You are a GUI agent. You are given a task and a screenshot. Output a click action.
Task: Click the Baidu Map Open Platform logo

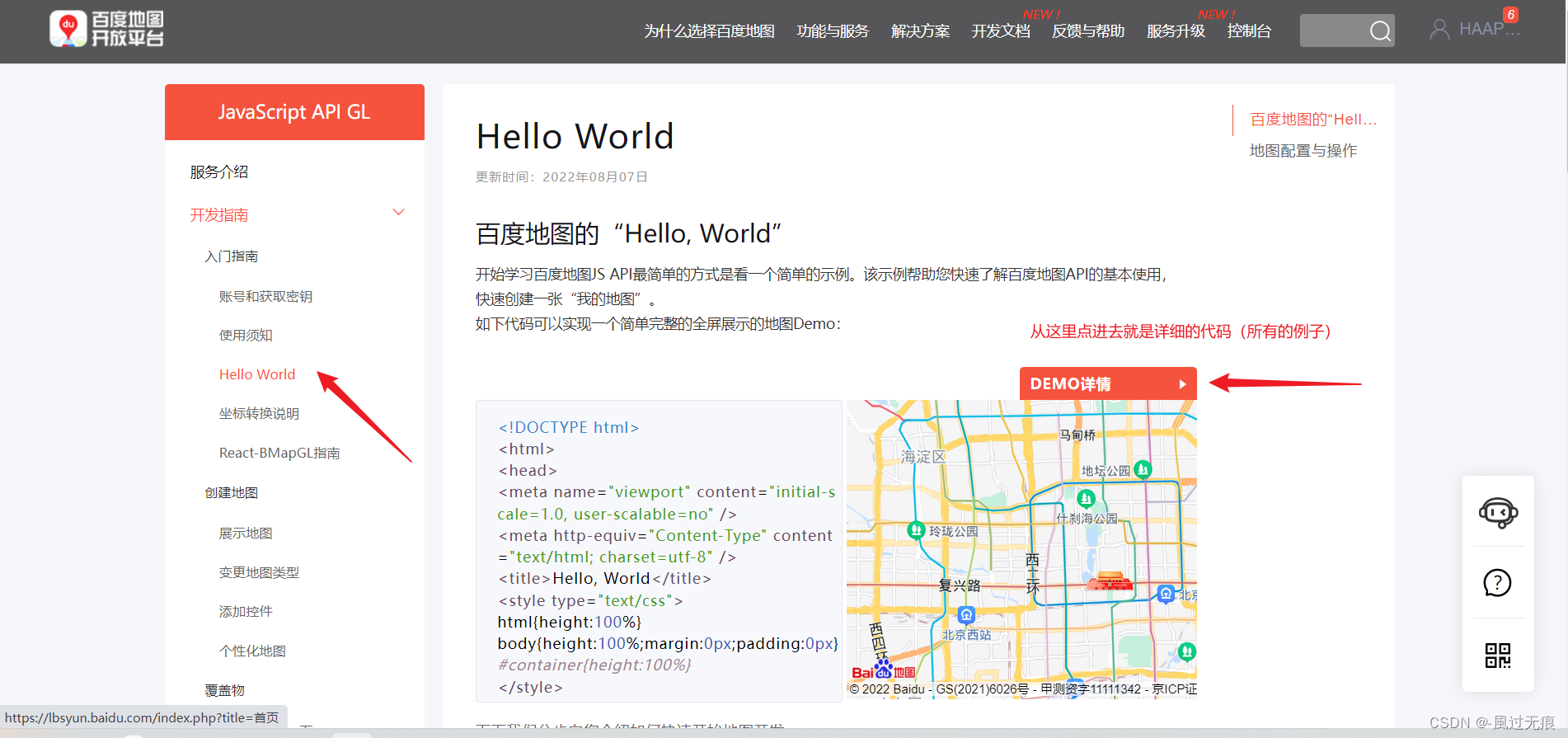point(106,29)
